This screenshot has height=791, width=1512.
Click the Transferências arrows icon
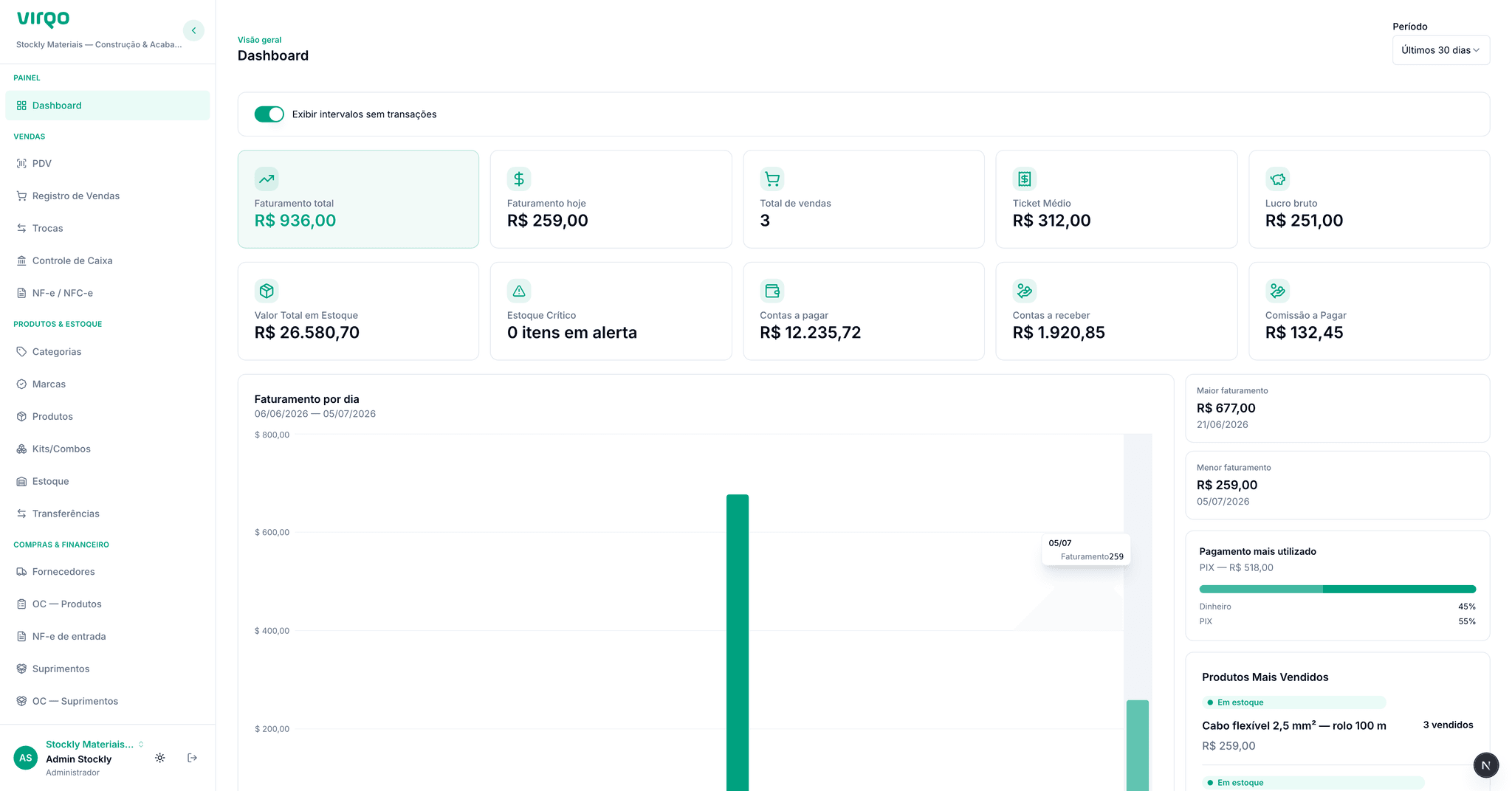click(x=21, y=514)
